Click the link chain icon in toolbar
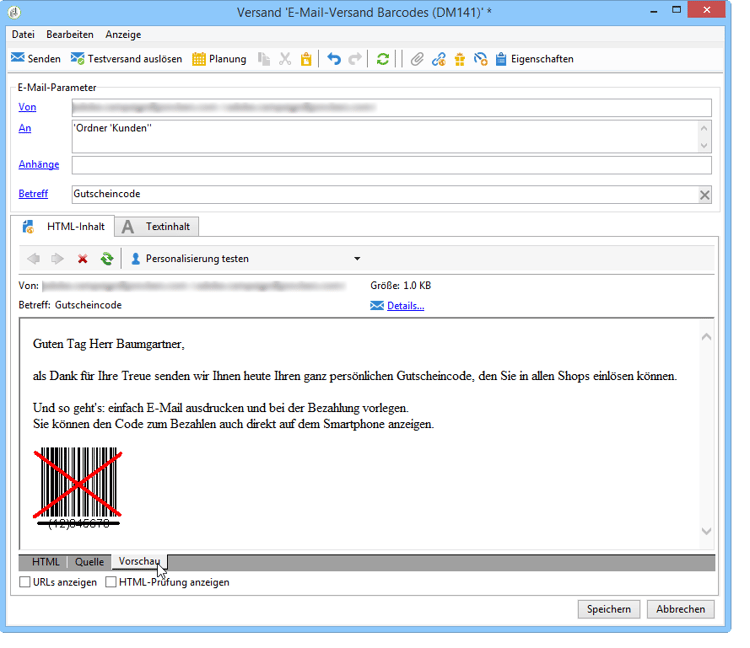Viewport: 750px width, 648px height. tap(439, 59)
